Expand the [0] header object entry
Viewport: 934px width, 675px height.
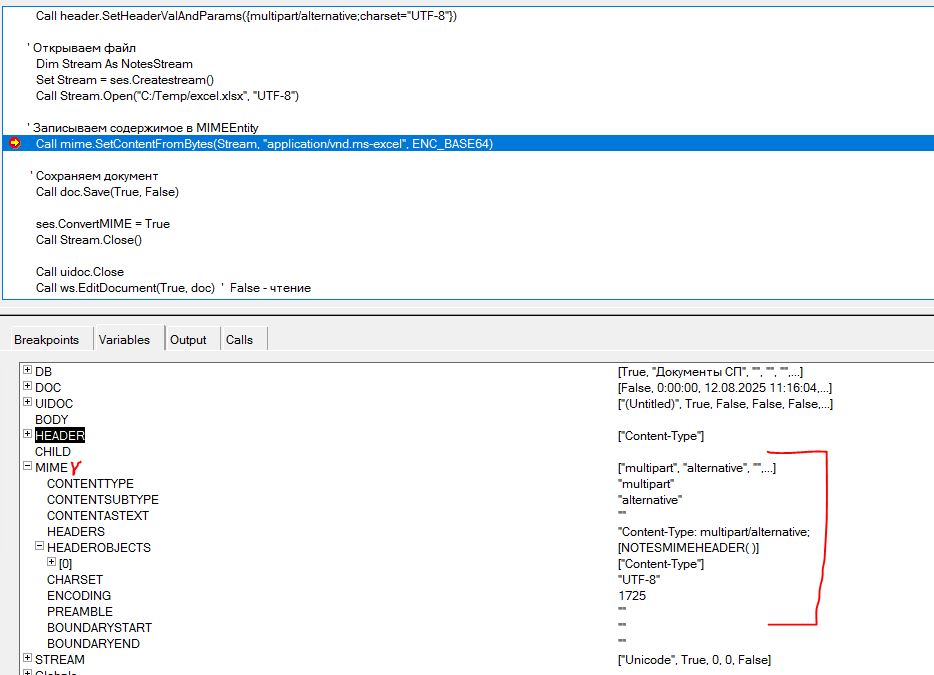click(x=52, y=563)
